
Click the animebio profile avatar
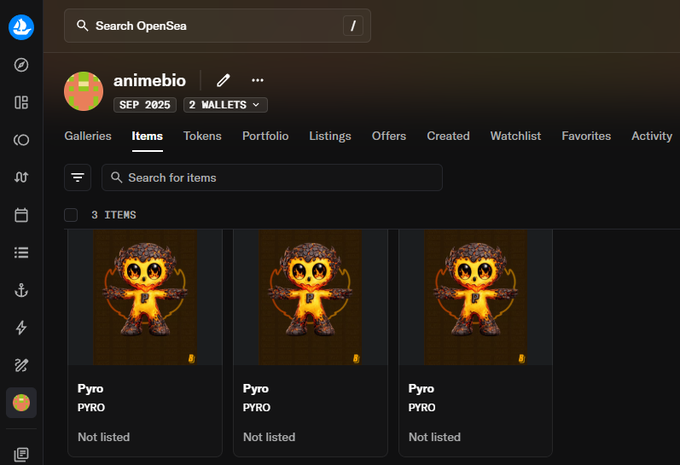pyautogui.click(x=84, y=91)
